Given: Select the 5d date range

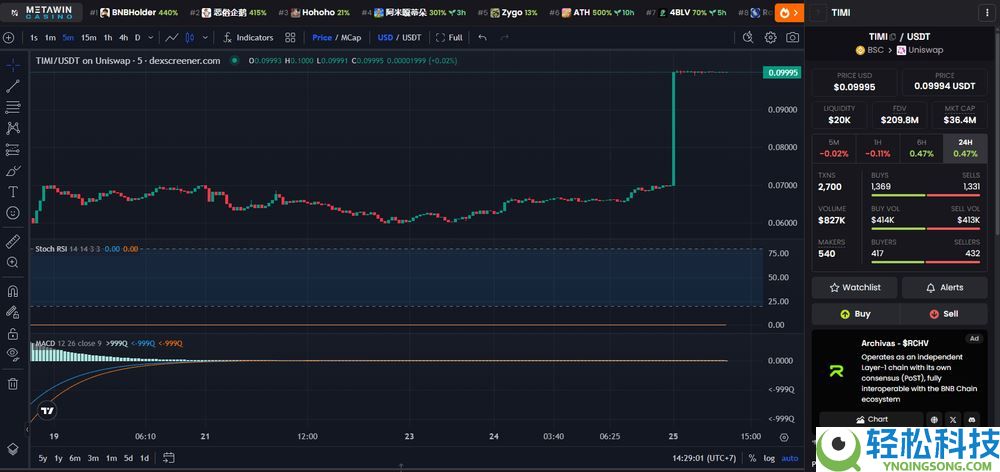Looking at the screenshot, I should click(127, 458).
